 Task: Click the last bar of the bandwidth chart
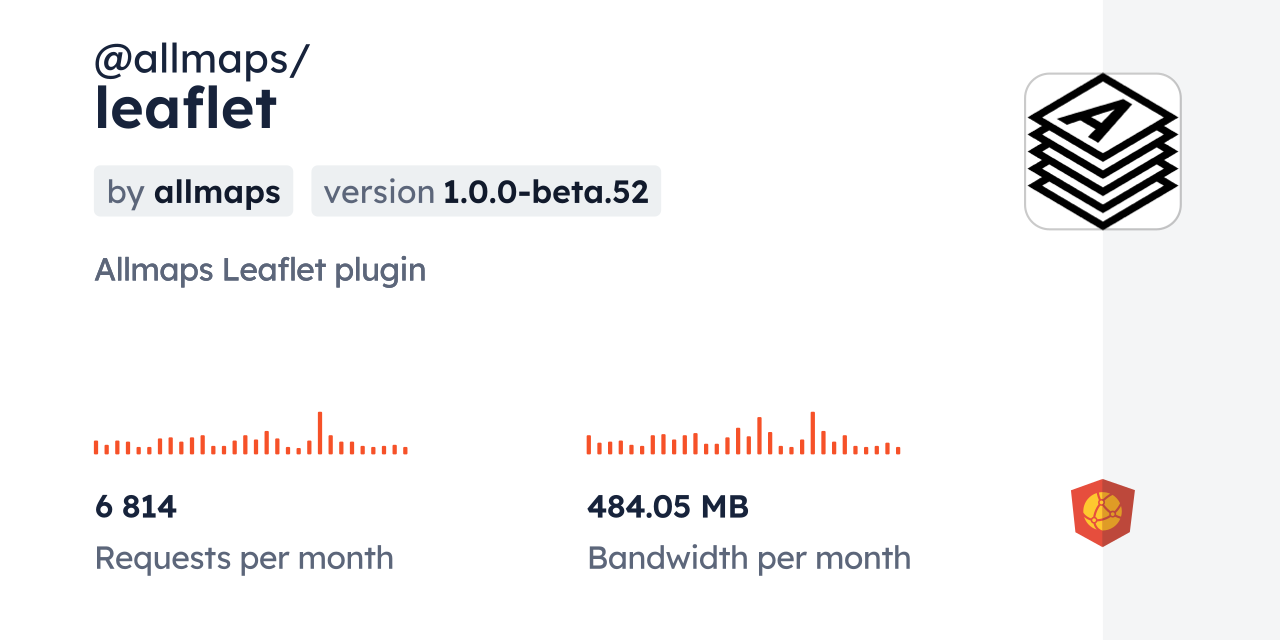[898, 450]
